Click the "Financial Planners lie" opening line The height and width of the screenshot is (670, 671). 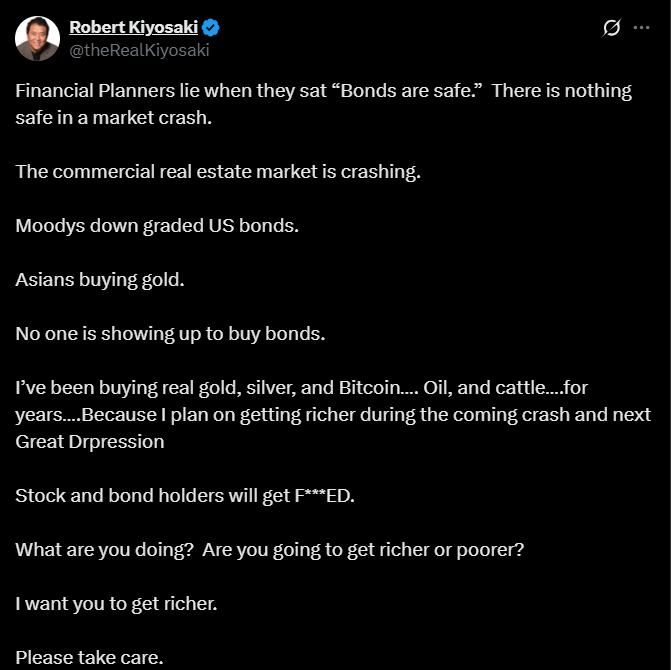pyautogui.click(x=324, y=91)
